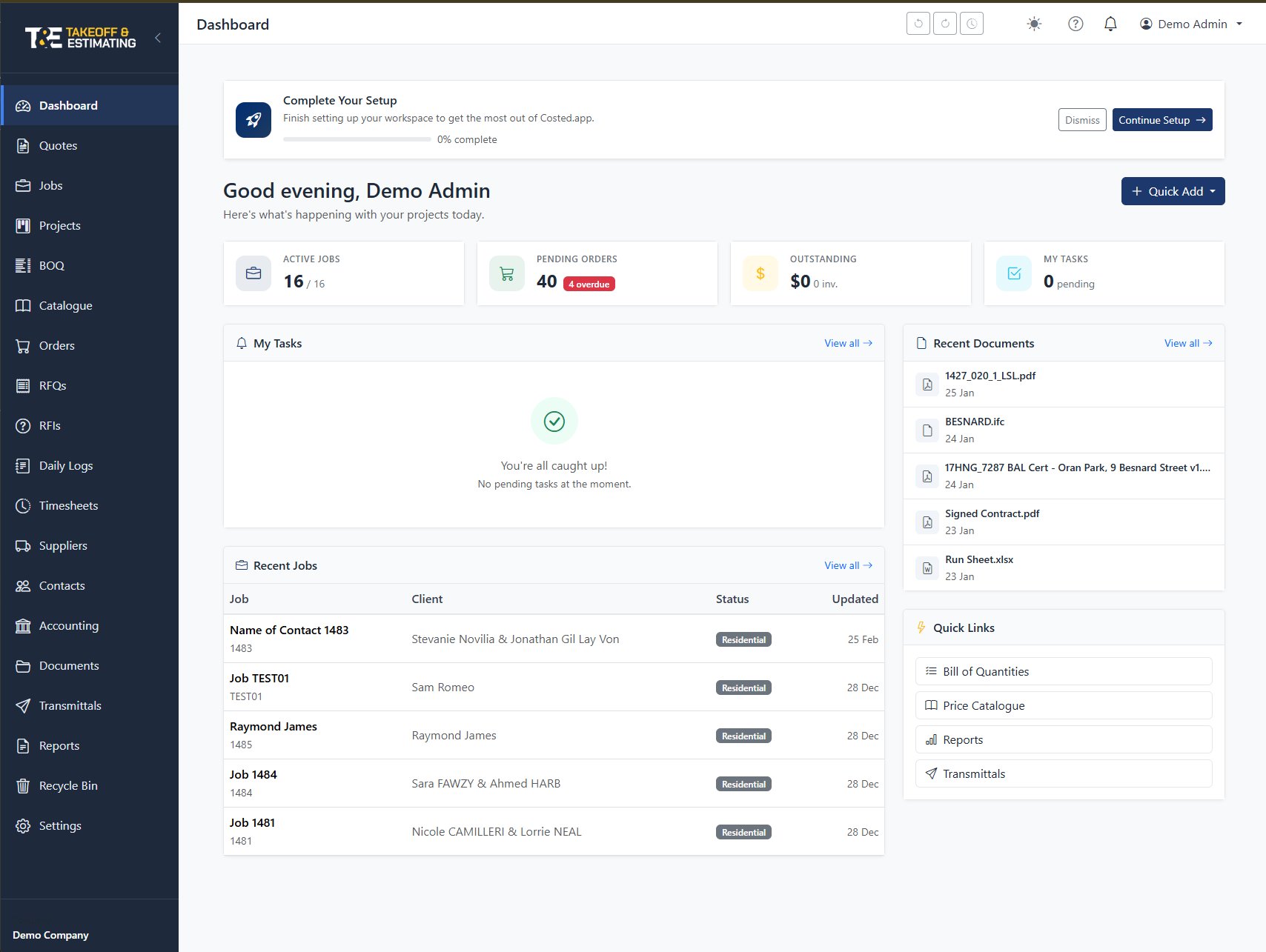Screen dimensions: 1266x952
Task: Click the undo arrow button in header
Action: pos(918,24)
